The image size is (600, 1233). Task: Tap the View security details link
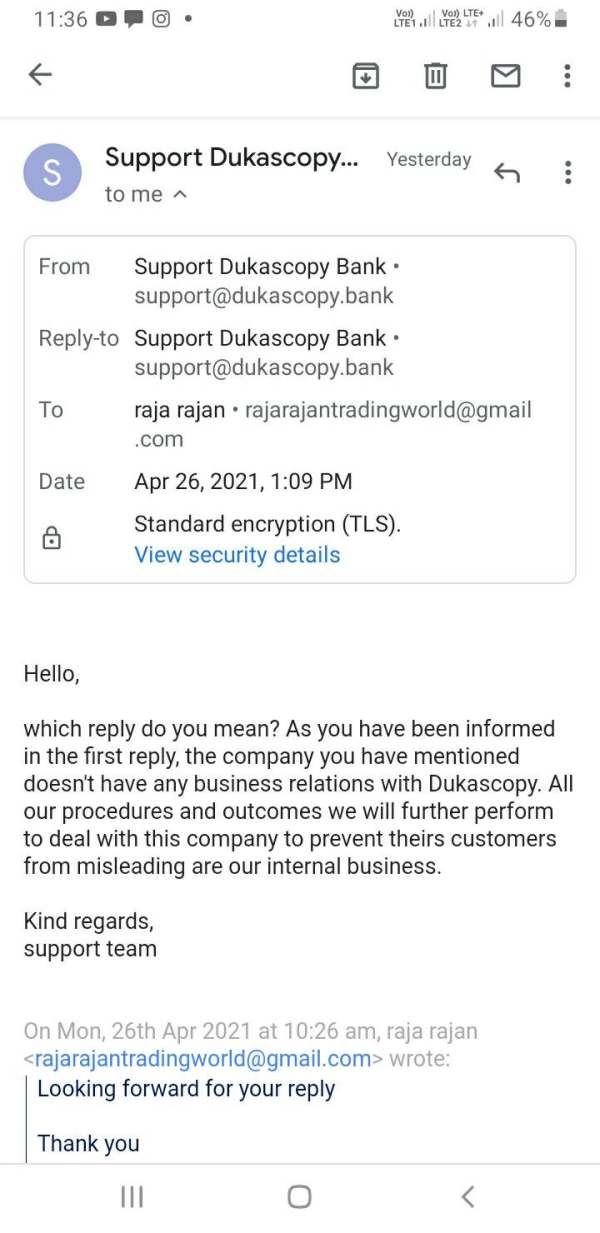[x=237, y=555]
